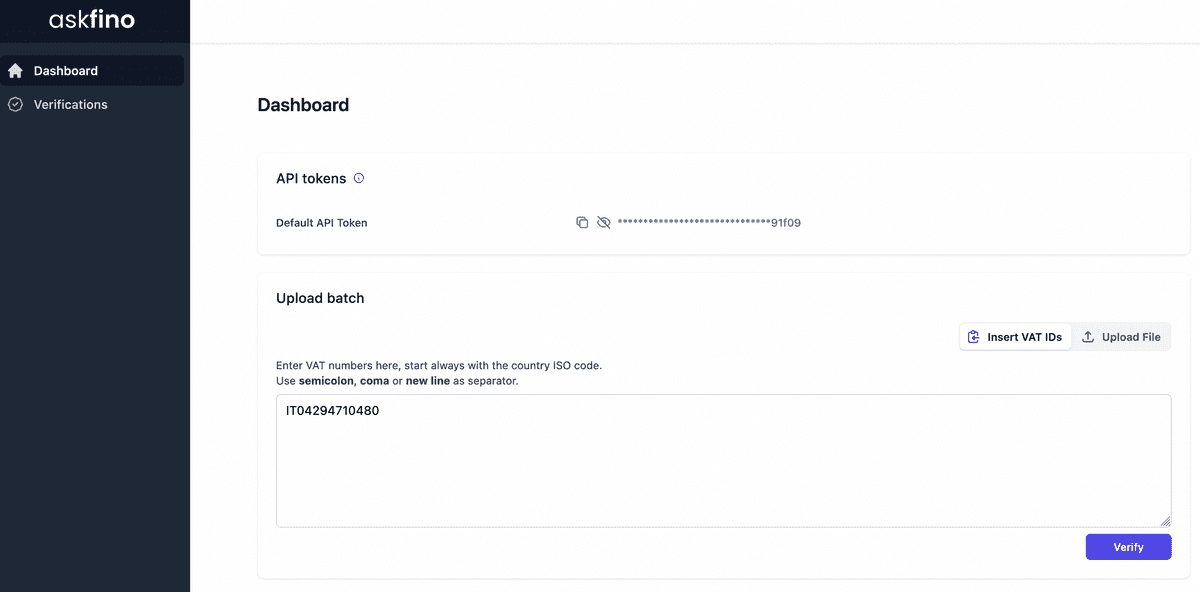Click the IT04294710480 entry text
This screenshot has width=1200, height=592.
tap(332, 410)
